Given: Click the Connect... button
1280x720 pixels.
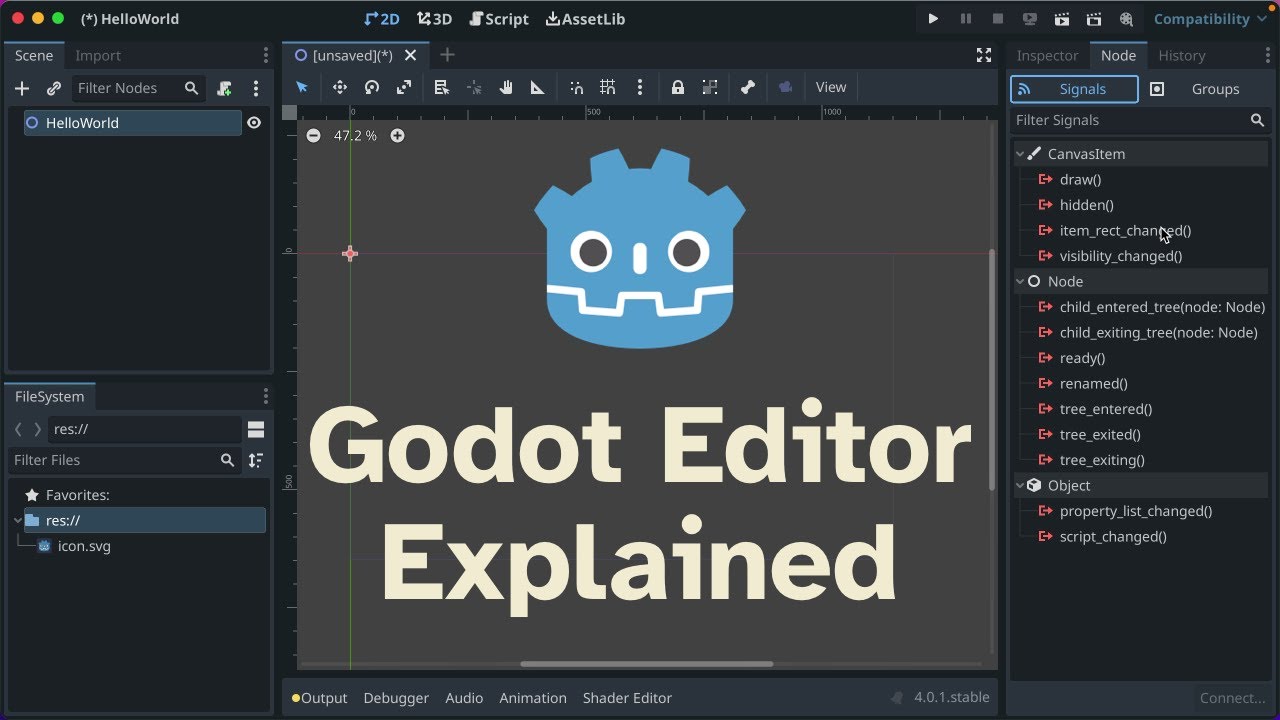Looking at the screenshot, I should [x=1232, y=698].
